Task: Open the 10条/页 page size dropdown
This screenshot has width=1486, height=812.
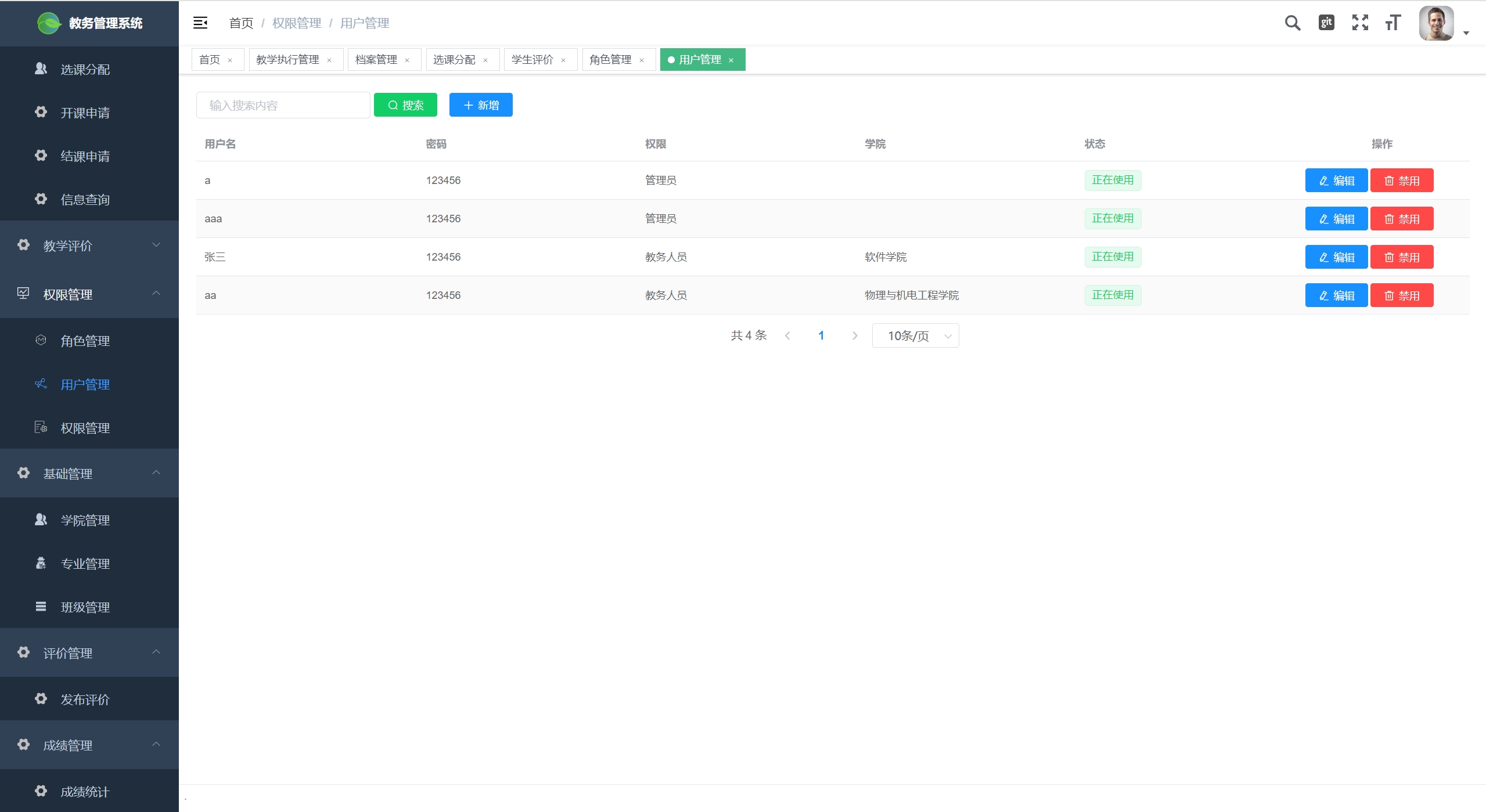Action: [915, 335]
